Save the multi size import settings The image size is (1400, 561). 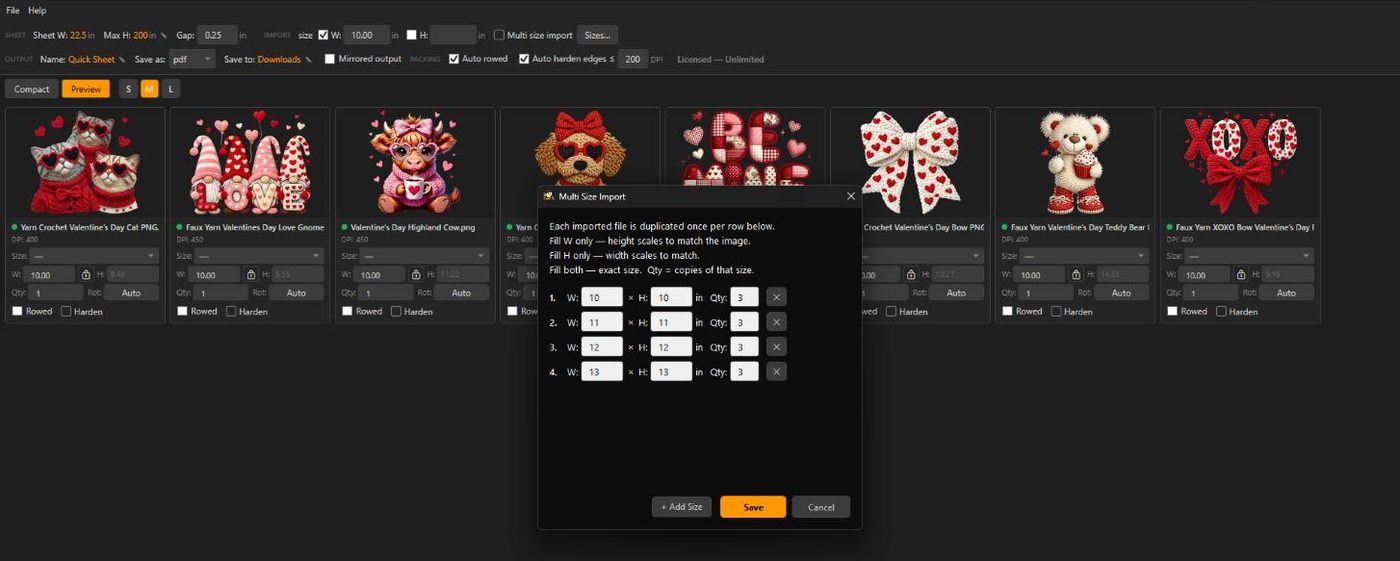753,507
